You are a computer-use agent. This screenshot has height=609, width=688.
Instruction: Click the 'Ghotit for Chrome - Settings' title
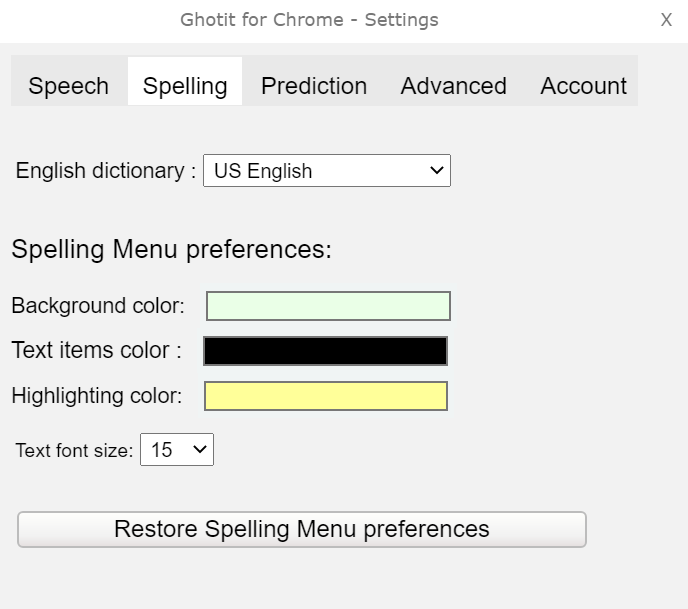(x=309, y=20)
